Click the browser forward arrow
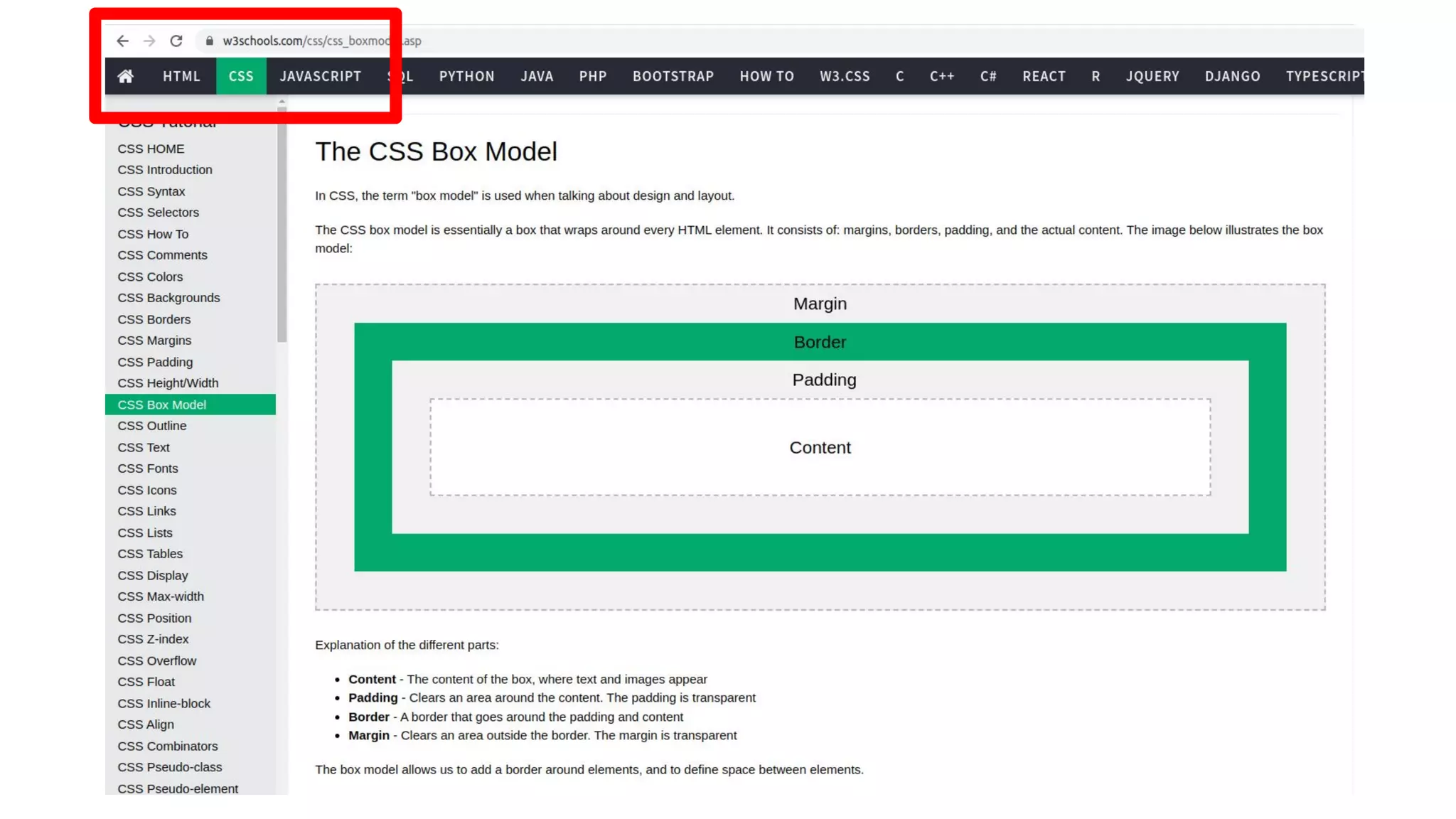Viewport: 1456px width, 819px height. (149, 41)
